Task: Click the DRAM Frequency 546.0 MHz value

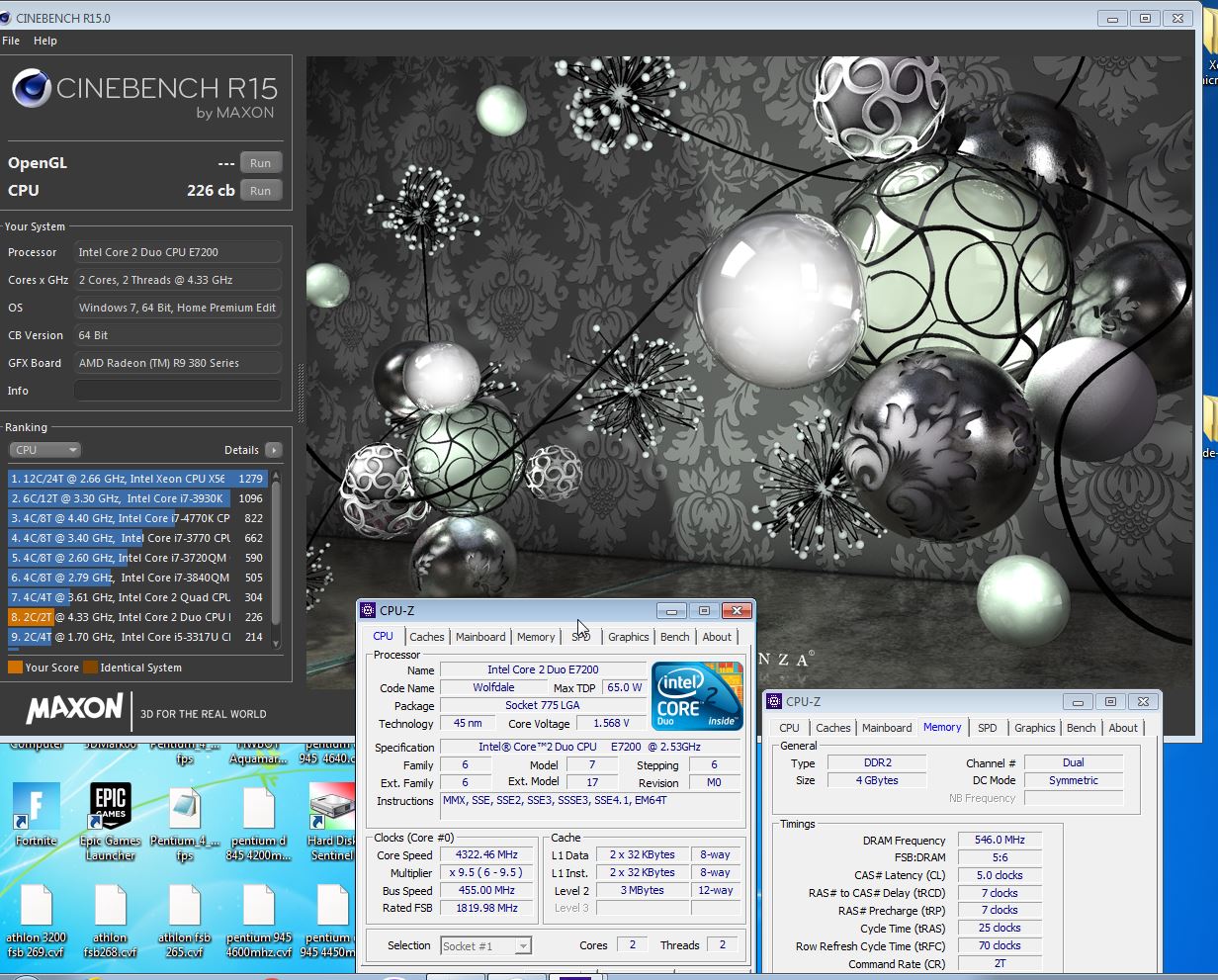Action: coord(1000,840)
